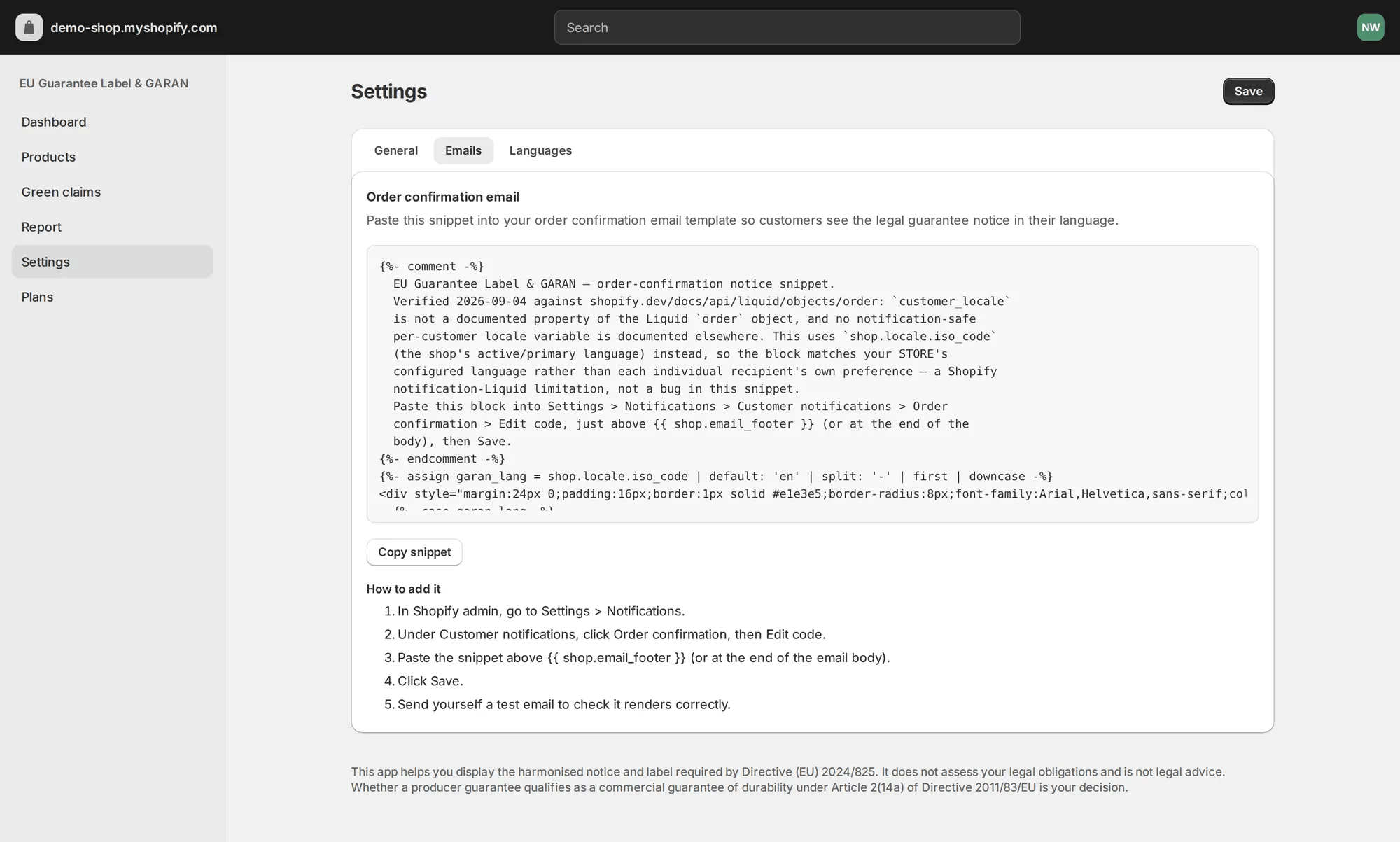
Task: Click the Save button
Action: 1248,91
